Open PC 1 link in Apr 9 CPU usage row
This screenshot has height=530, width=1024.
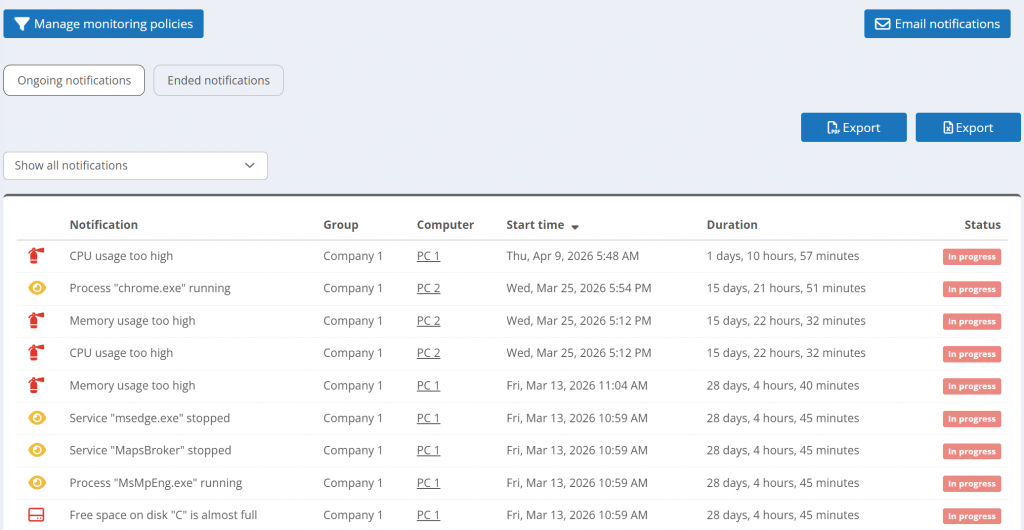pyautogui.click(x=428, y=256)
